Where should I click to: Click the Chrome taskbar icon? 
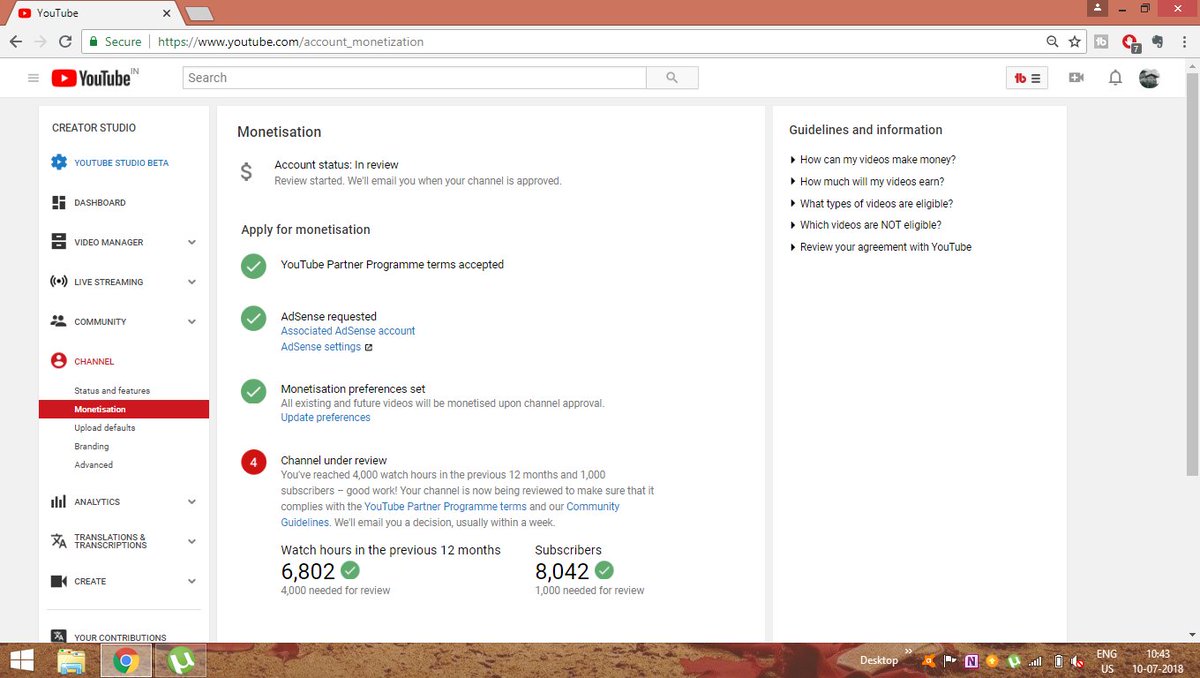click(x=126, y=660)
